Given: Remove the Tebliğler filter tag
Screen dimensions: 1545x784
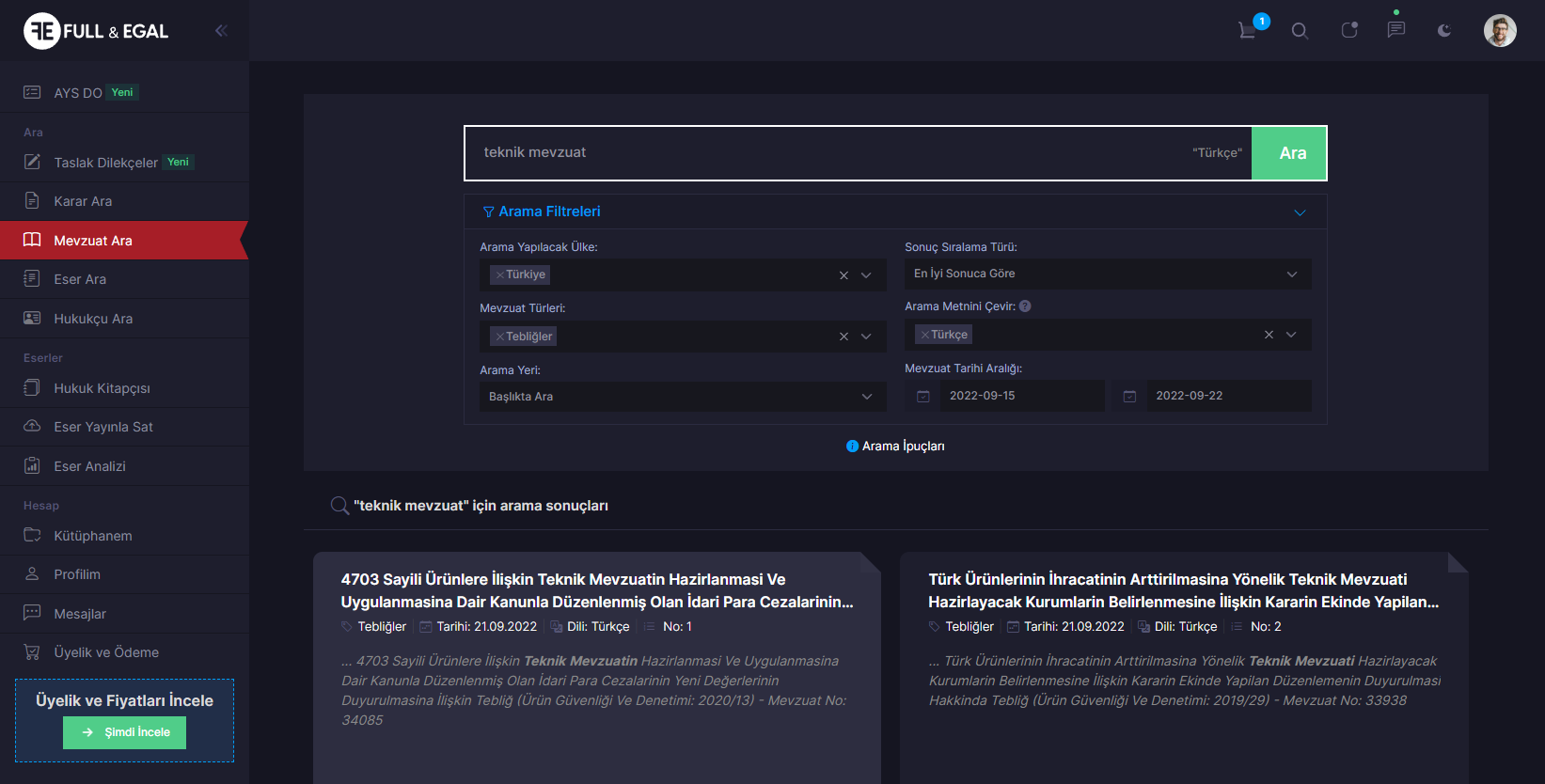Looking at the screenshot, I should [x=500, y=337].
